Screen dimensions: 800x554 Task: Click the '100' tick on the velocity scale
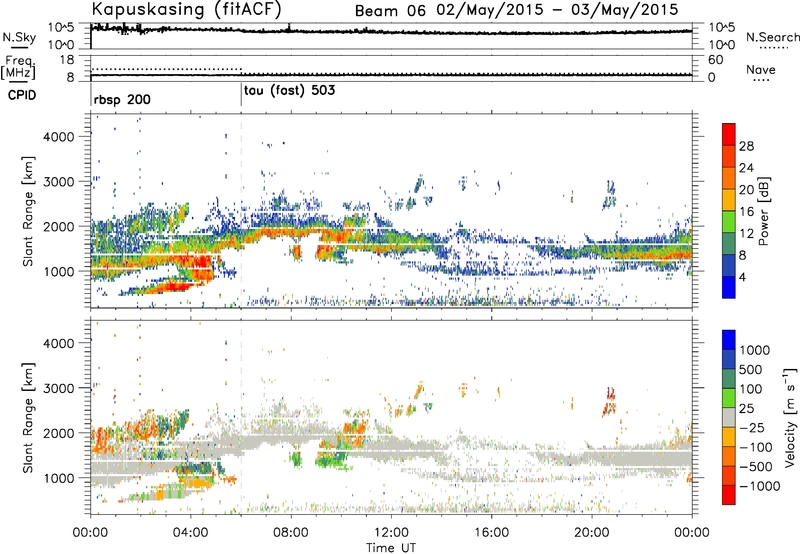751,389
